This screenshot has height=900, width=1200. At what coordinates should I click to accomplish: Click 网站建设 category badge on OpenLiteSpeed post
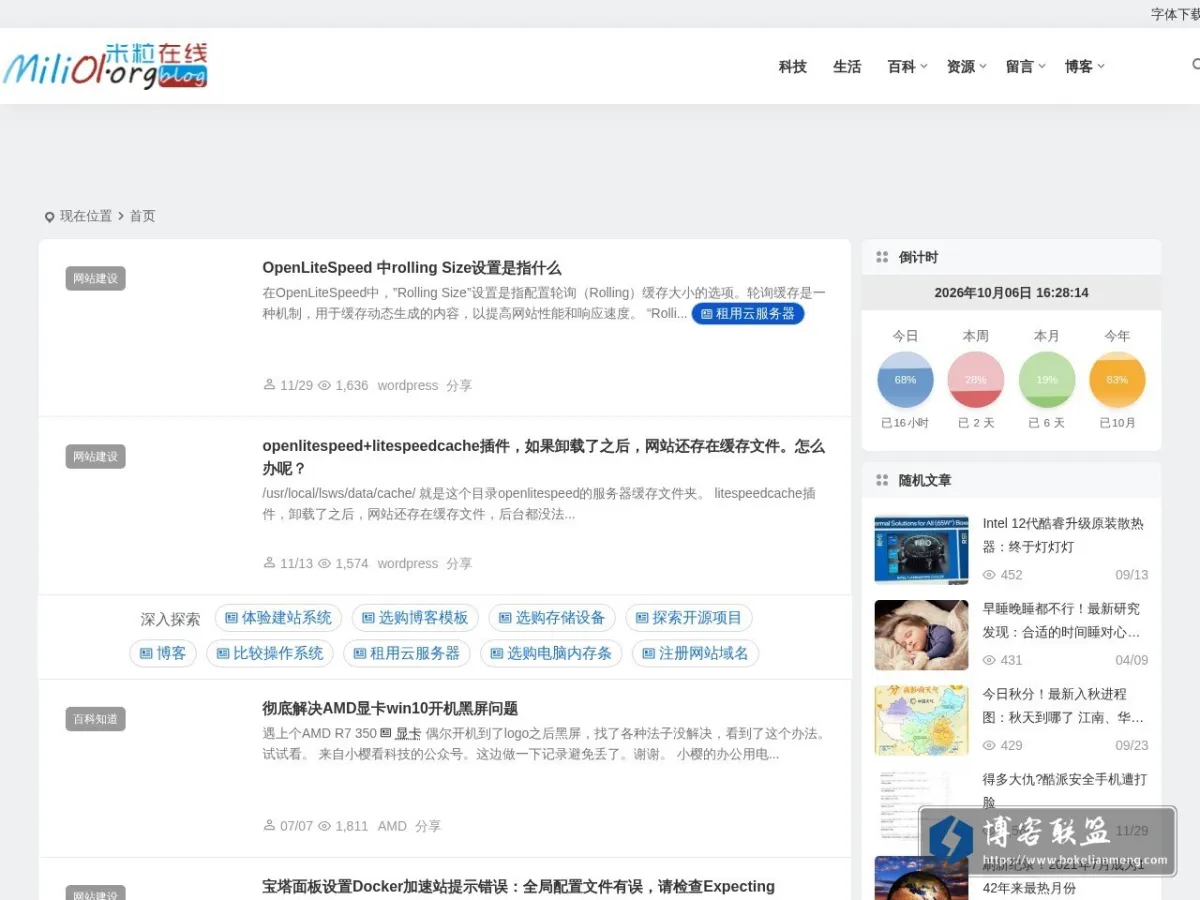coord(96,279)
